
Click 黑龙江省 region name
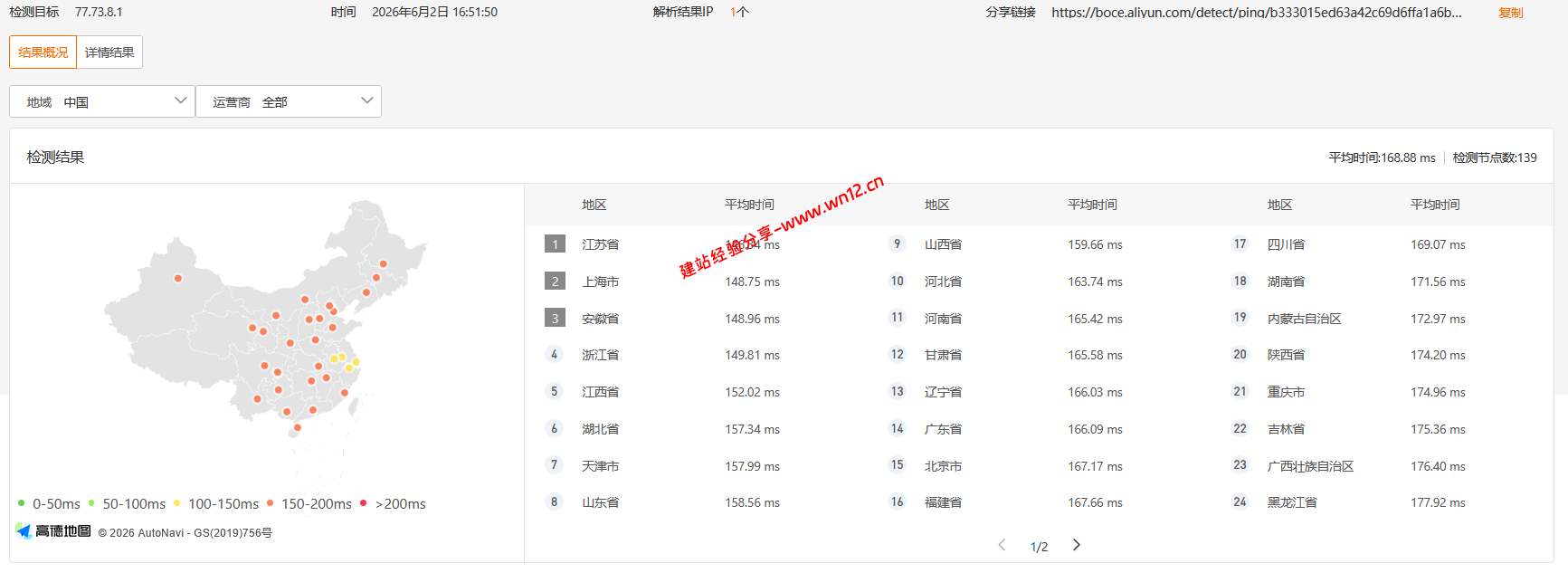tap(1292, 502)
